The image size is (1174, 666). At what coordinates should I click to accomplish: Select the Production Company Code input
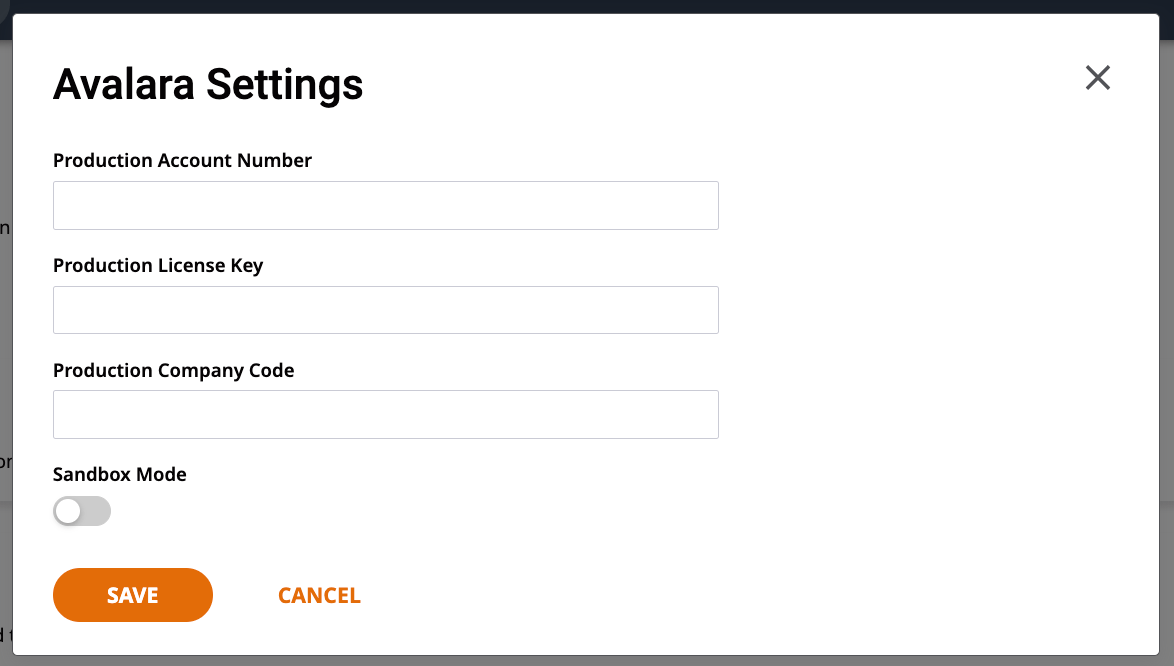(385, 414)
